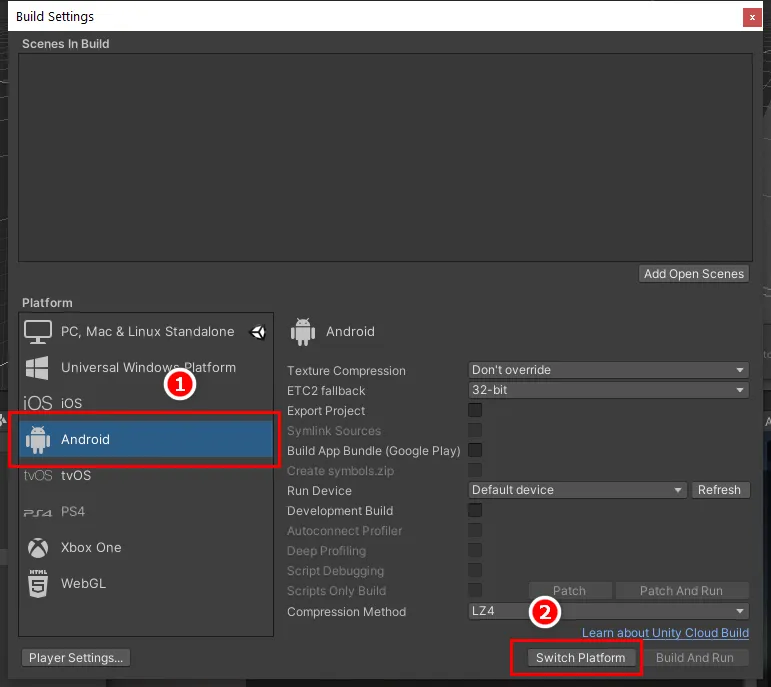Choose the iOS platform icon
The height and width of the screenshot is (687, 771).
[38, 403]
